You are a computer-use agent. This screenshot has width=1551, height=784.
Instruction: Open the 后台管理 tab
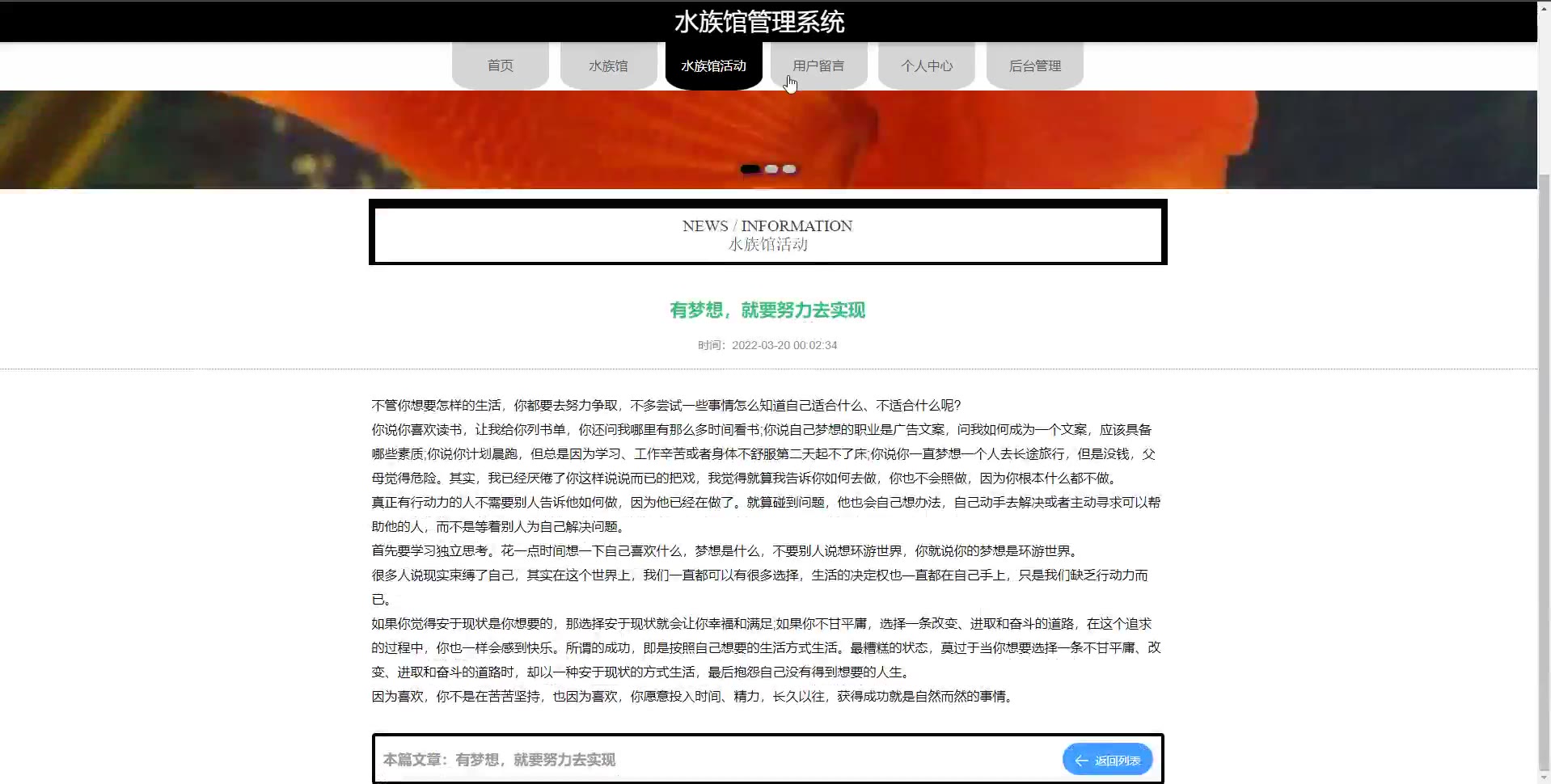pos(1035,65)
